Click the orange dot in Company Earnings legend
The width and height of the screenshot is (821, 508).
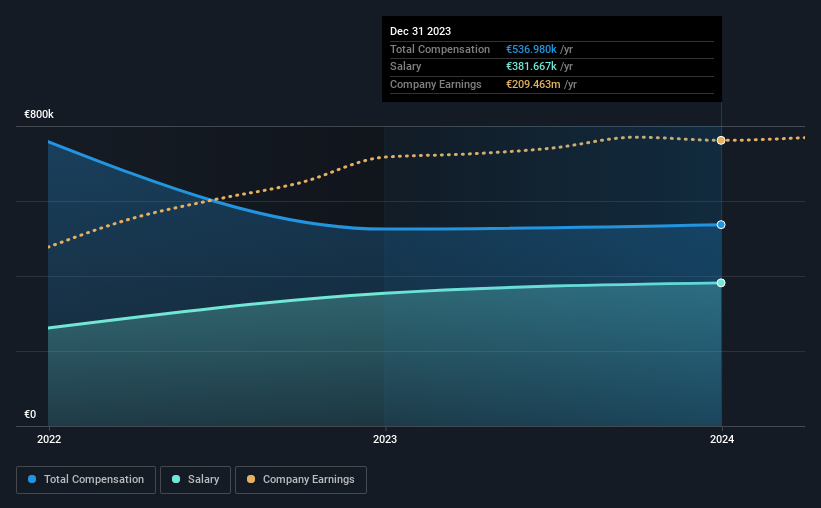[251, 479]
